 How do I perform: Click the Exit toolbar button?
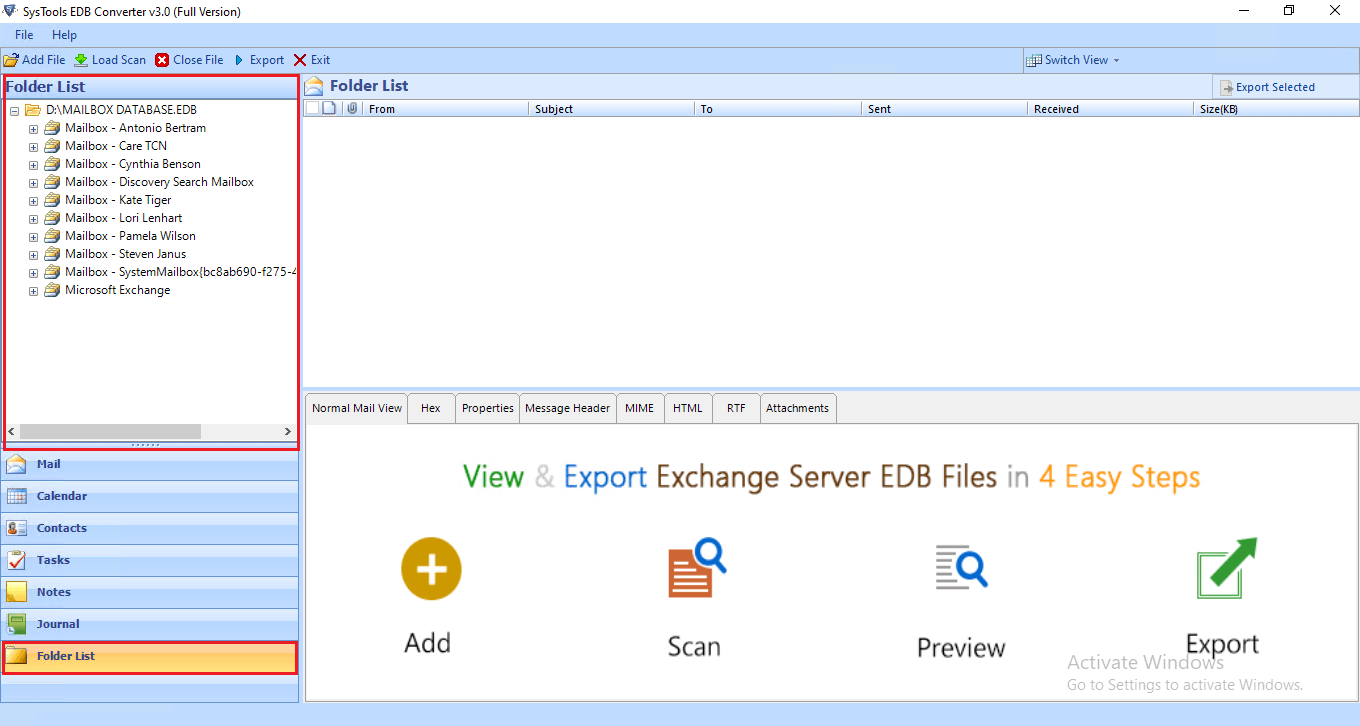pos(310,59)
